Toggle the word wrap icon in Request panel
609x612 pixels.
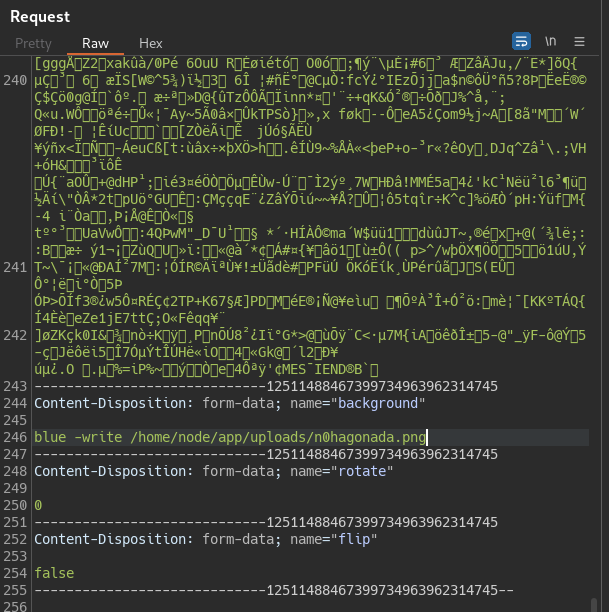click(521, 41)
